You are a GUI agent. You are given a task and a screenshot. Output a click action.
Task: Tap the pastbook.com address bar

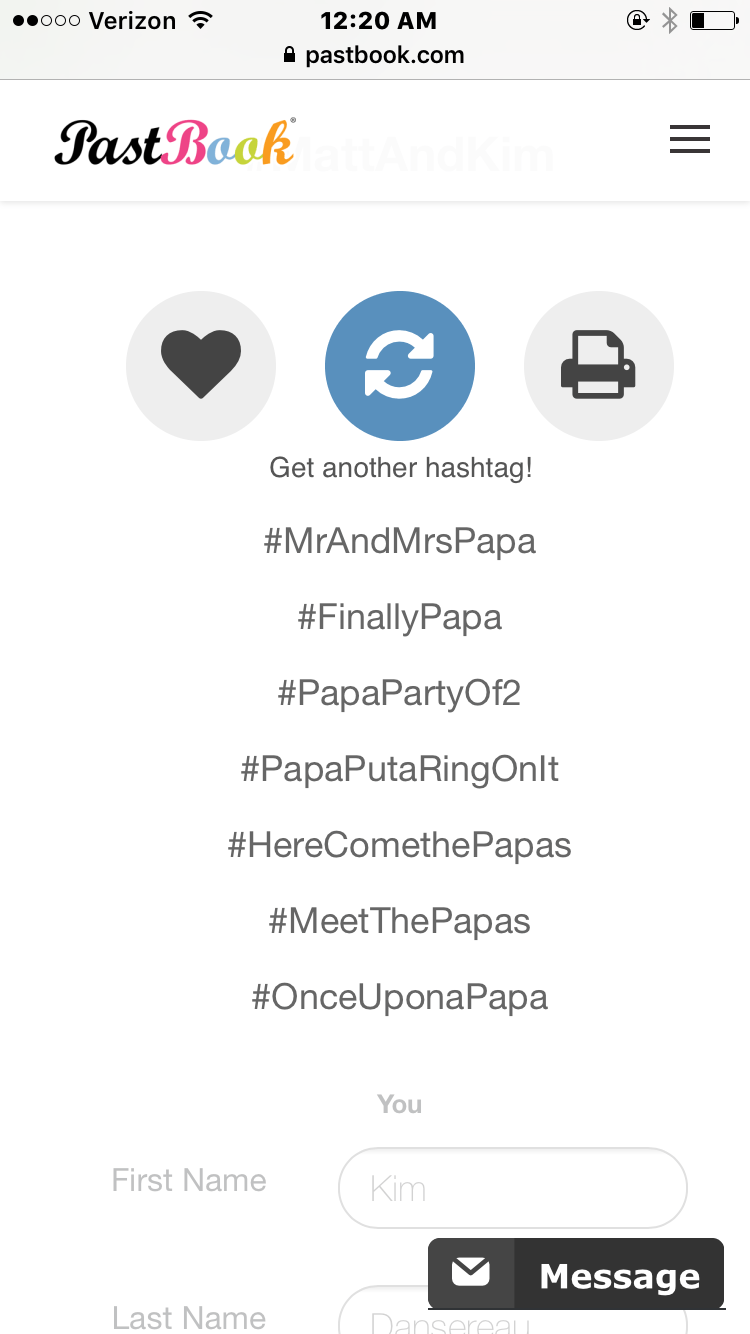(375, 55)
